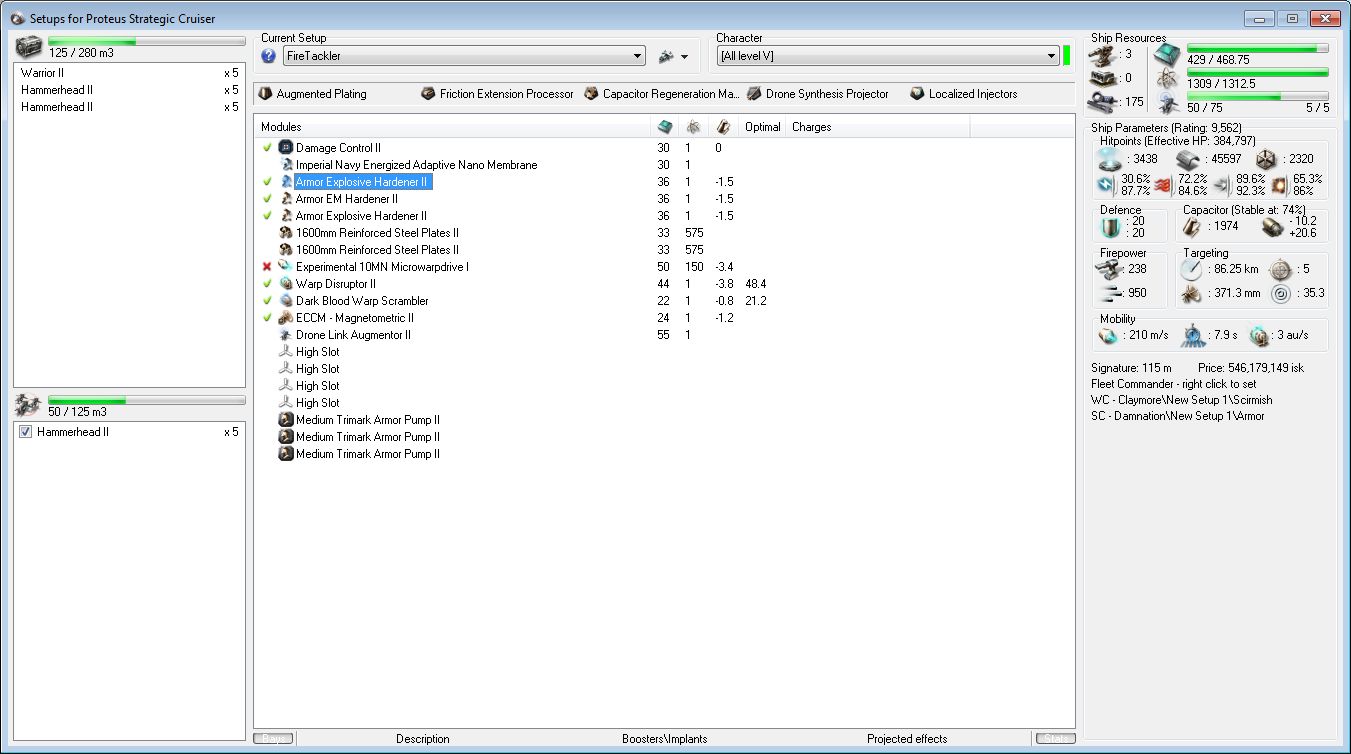
Task: Sort modules by the CPU column icon
Action: pyautogui.click(x=664, y=127)
